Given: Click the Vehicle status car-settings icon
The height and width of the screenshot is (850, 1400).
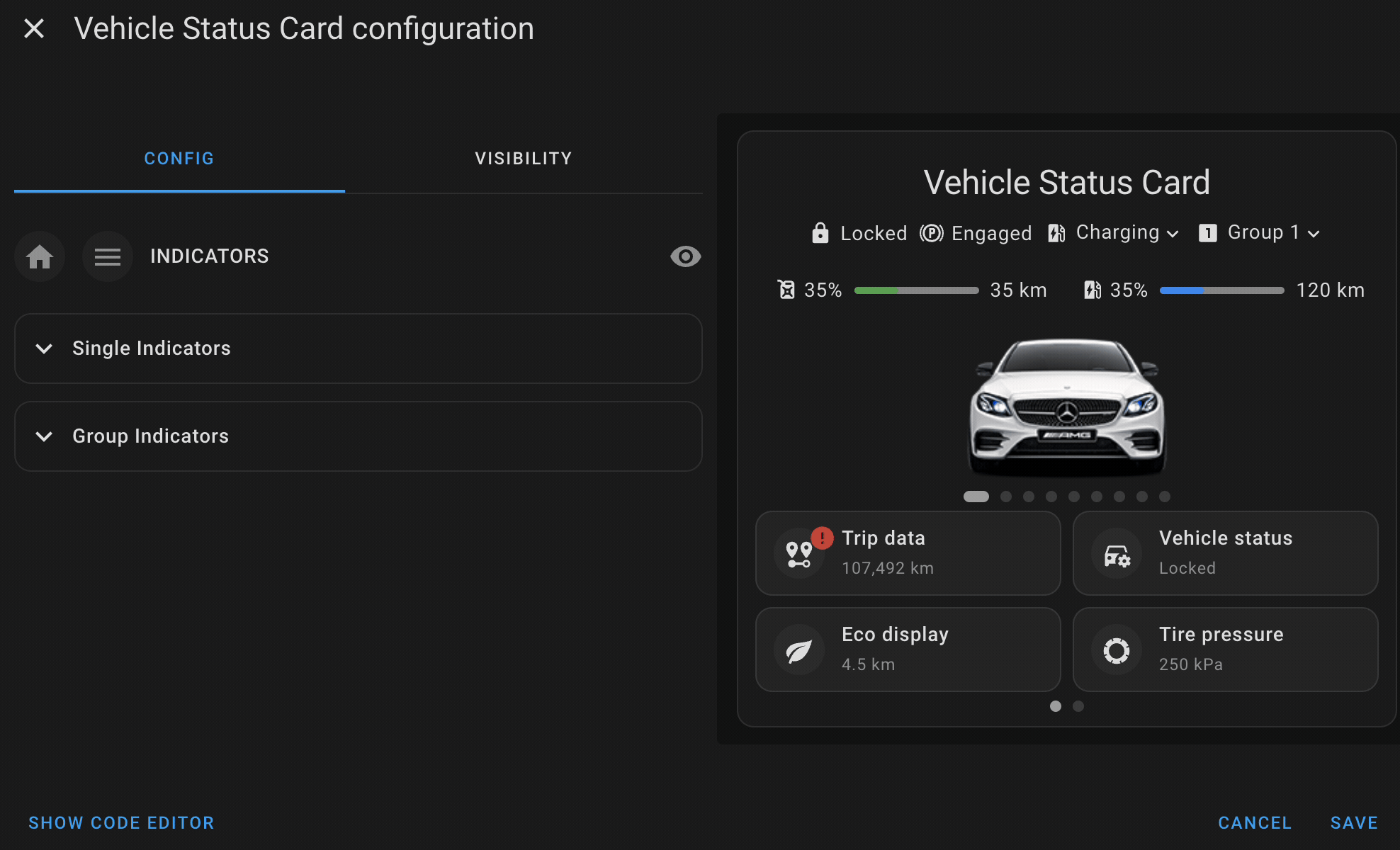Looking at the screenshot, I should tap(1117, 553).
